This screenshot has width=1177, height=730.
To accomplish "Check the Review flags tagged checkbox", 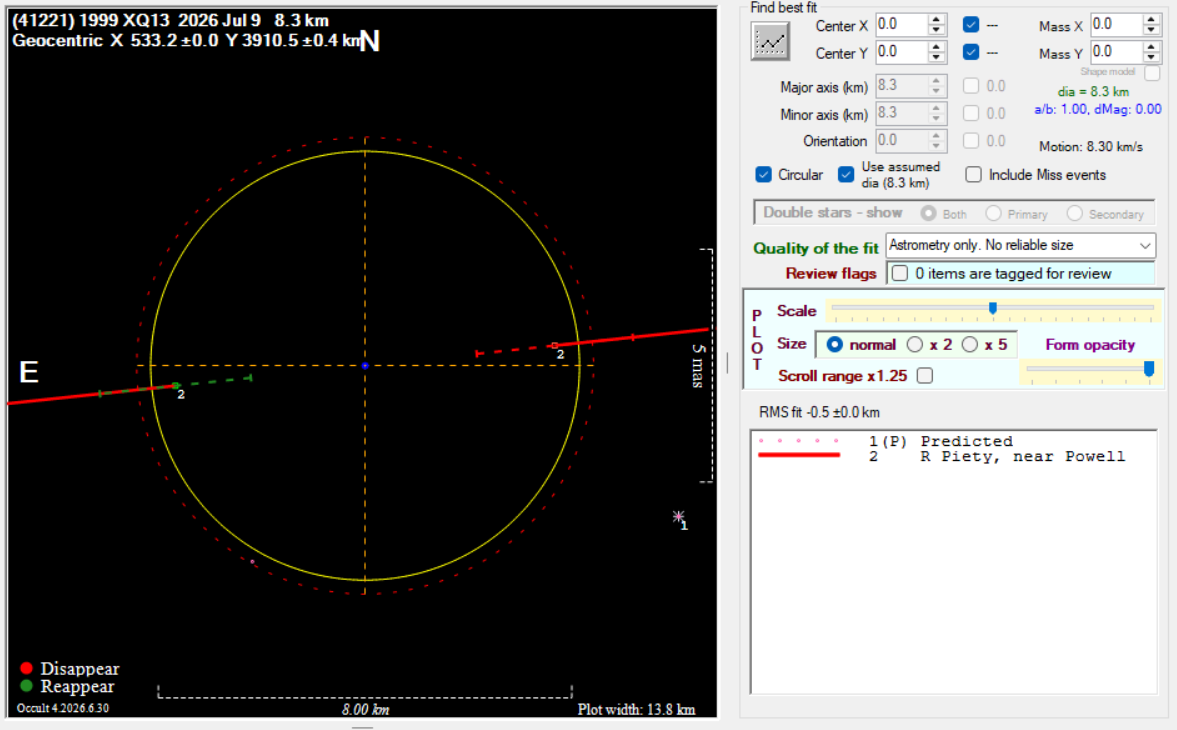I will click(x=899, y=273).
